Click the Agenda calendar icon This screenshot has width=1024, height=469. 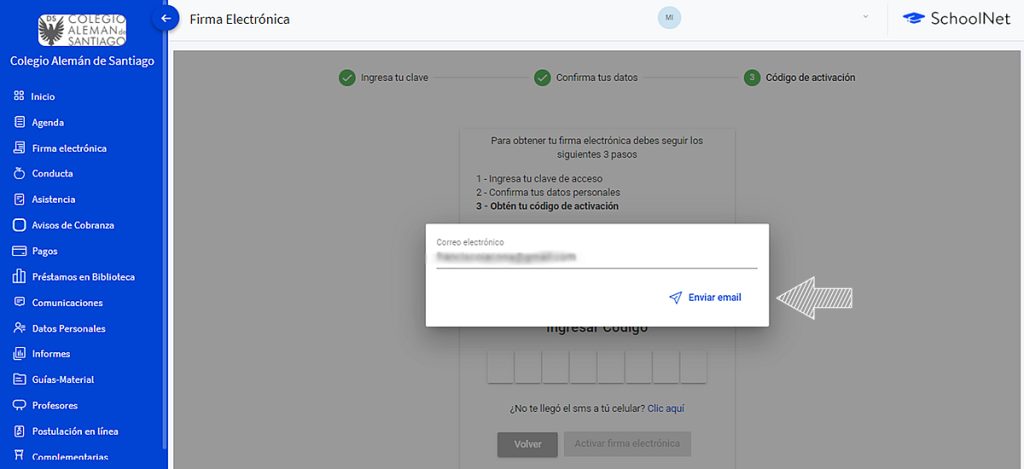pyautogui.click(x=19, y=123)
